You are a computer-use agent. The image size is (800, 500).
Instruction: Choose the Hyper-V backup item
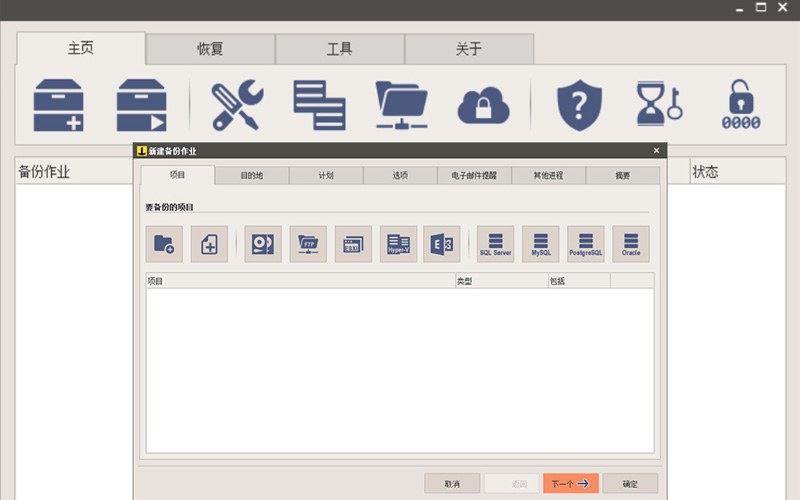[398, 244]
